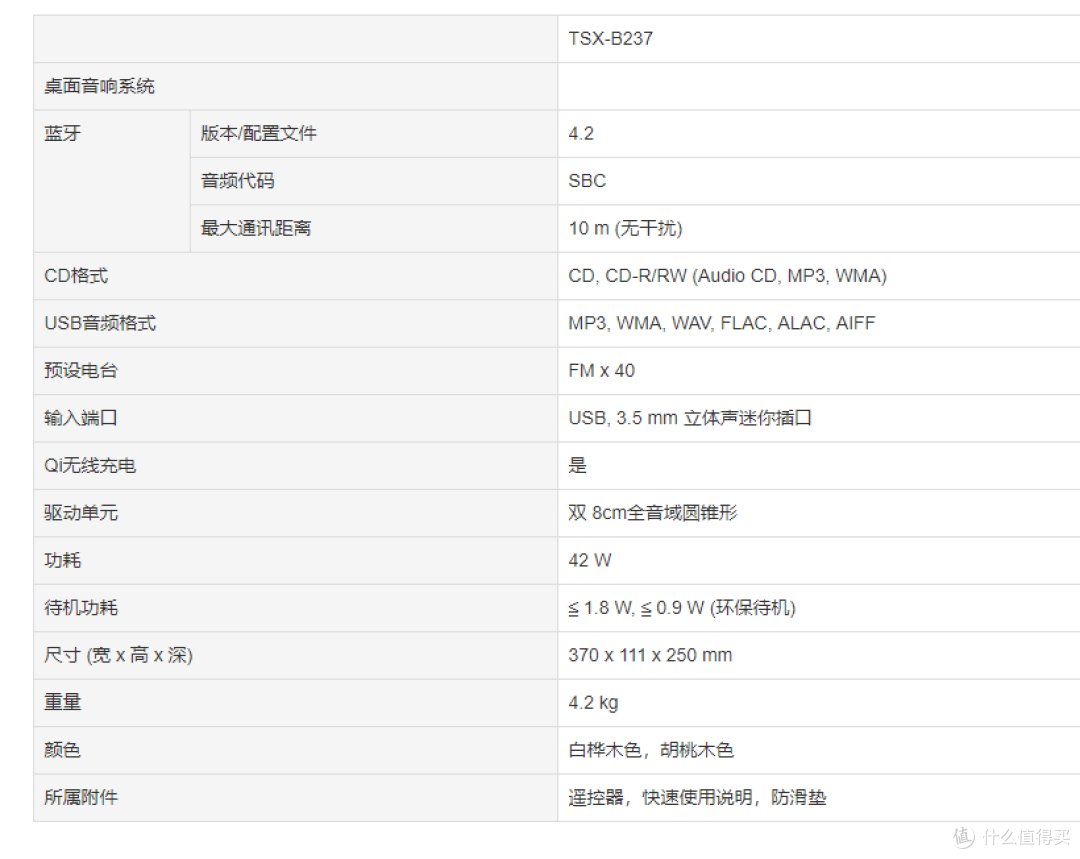Click the 最大通讯距离 label
This screenshot has width=1080, height=859.
pos(256,228)
